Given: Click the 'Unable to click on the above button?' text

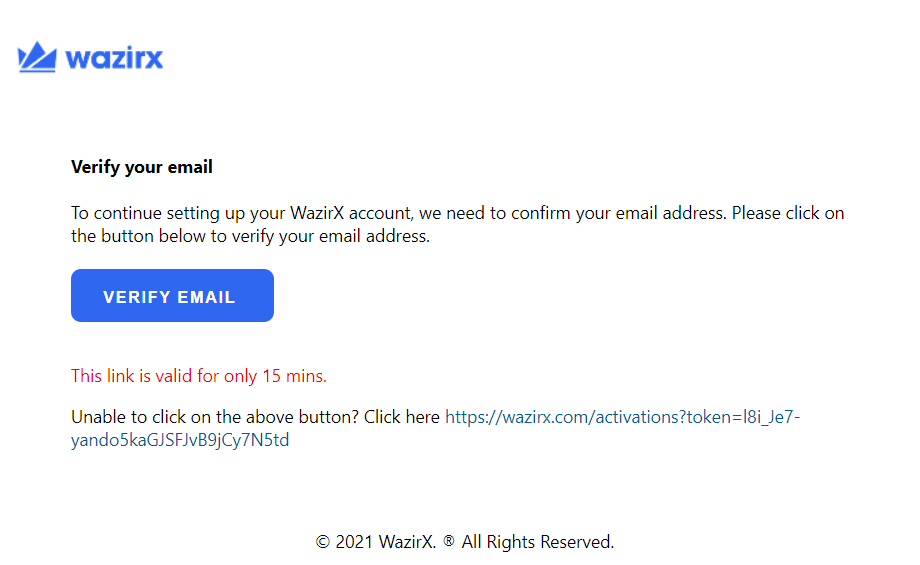Looking at the screenshot, I should point(215,417).
